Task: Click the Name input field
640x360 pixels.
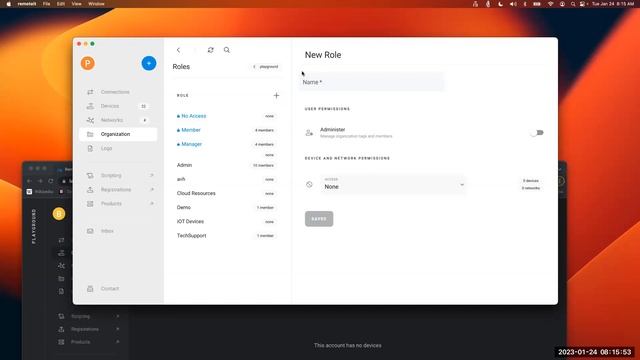Action: point(372,82)
